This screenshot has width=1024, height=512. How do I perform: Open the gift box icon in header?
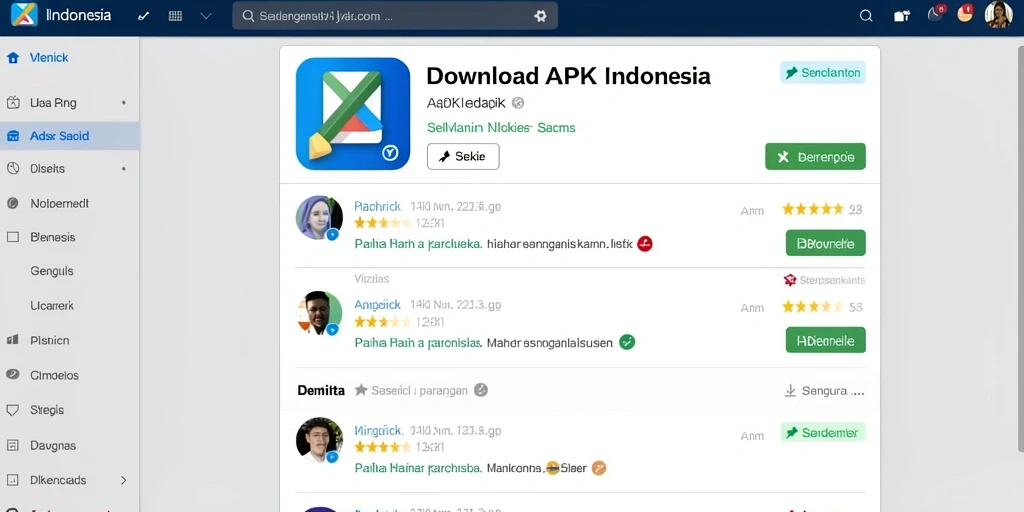tap(902, 16)
